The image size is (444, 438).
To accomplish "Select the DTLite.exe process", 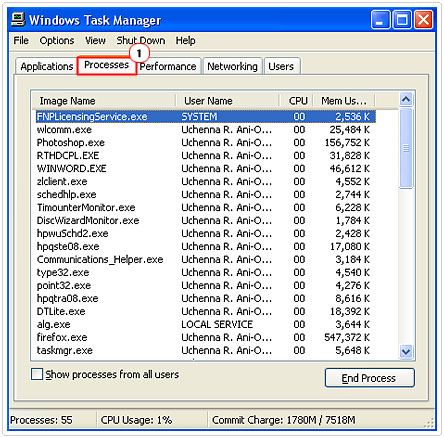I will click(x=206, y=312).
